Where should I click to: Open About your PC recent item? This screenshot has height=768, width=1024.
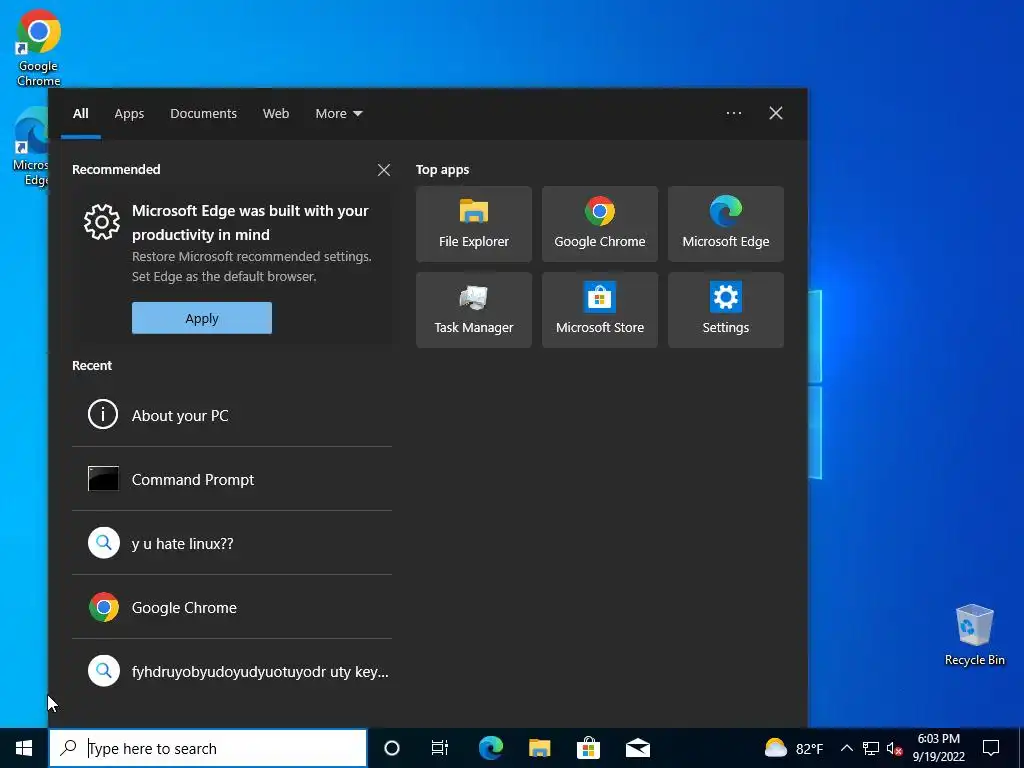click(232, 415)
